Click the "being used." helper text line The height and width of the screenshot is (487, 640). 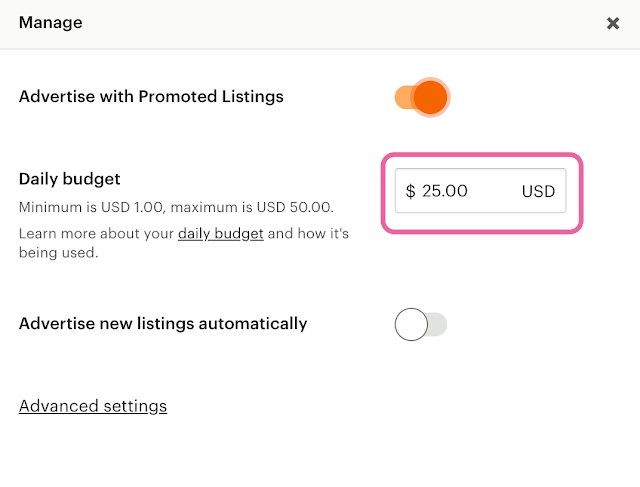58,253
